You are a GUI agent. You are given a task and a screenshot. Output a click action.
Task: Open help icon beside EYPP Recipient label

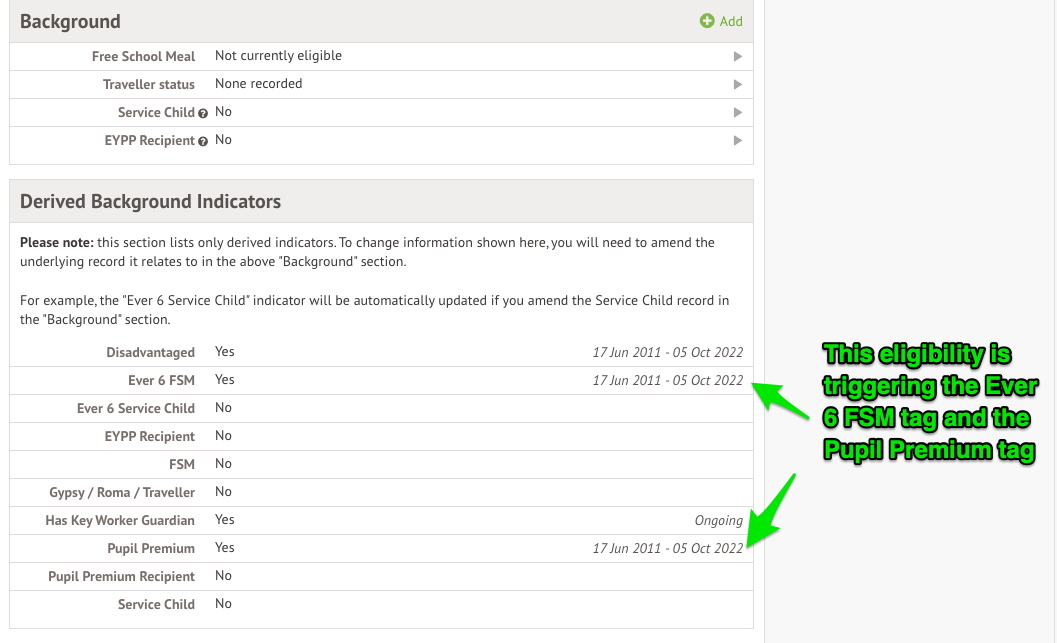click(x=203, y=141)
